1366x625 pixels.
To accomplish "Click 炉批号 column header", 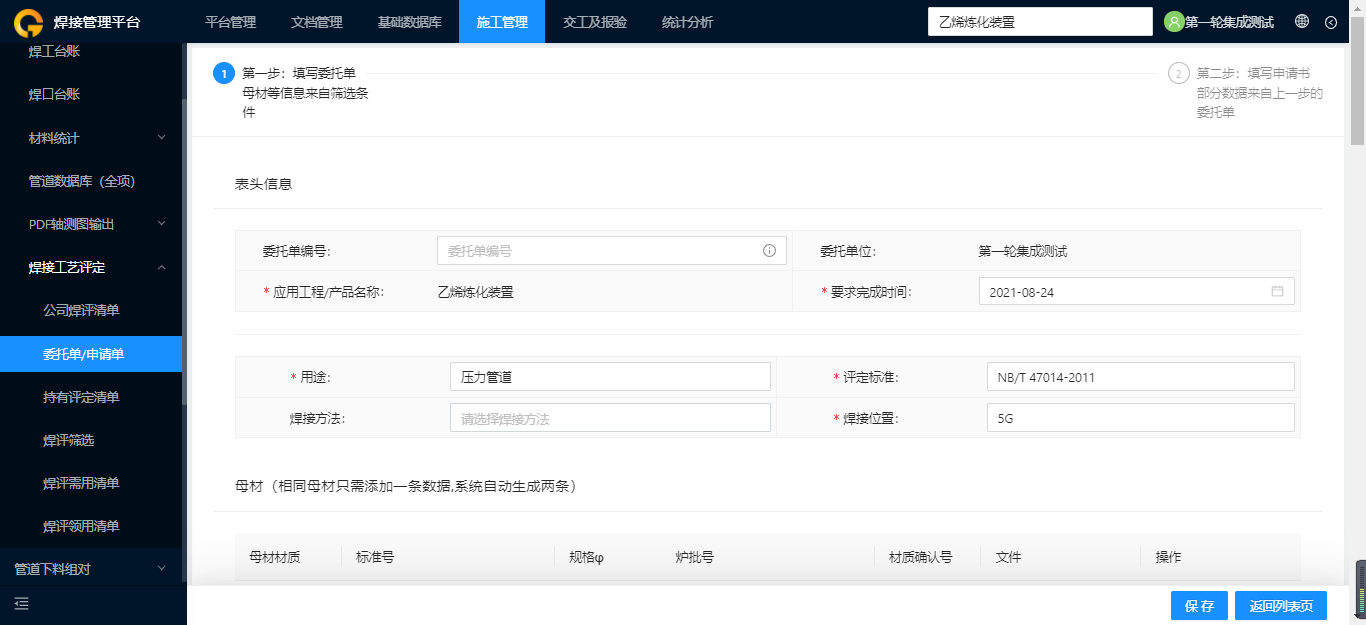I will coord(694,557).
